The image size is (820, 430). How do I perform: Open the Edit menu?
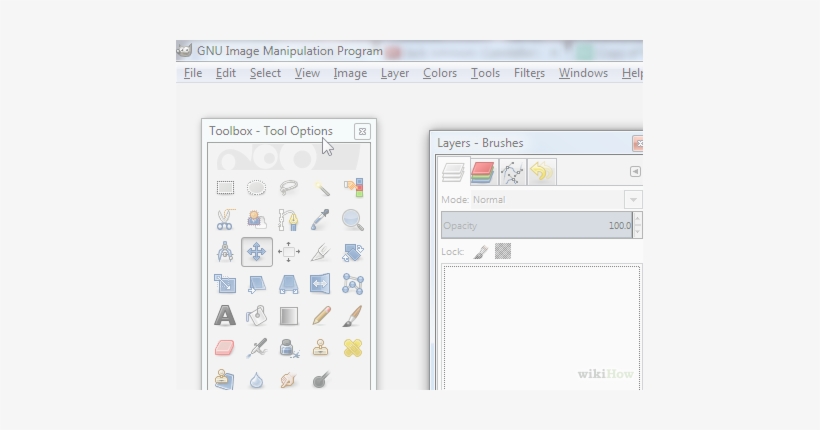pyautogui.click(x=226, y=73)
